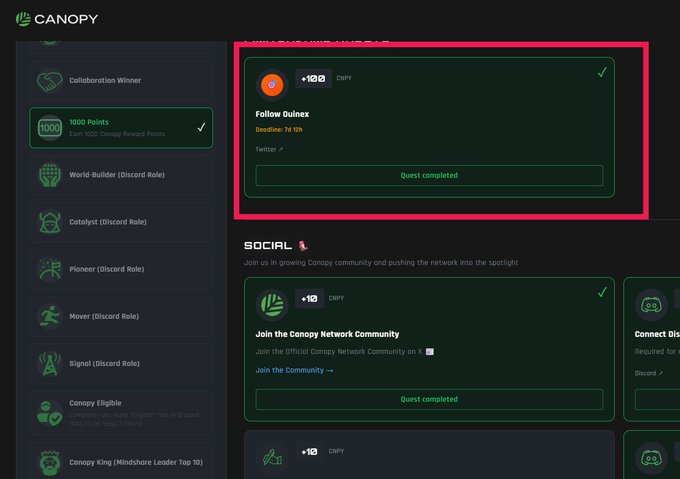Click the Deadline: 7d 12h text
The height and width of the screenshot is (479, 680).
279,130
